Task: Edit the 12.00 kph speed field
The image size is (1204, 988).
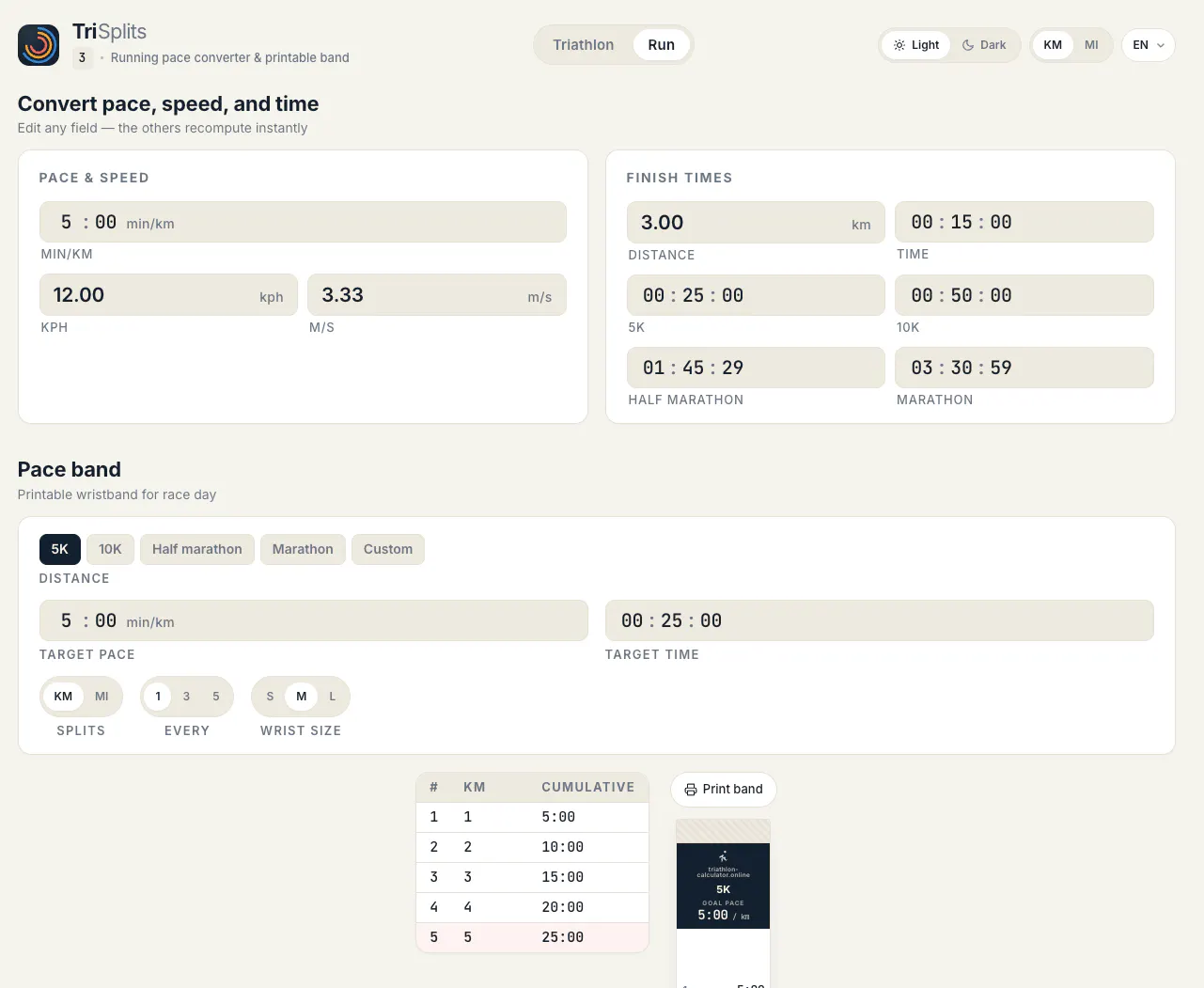Action: tap(168, 295)
